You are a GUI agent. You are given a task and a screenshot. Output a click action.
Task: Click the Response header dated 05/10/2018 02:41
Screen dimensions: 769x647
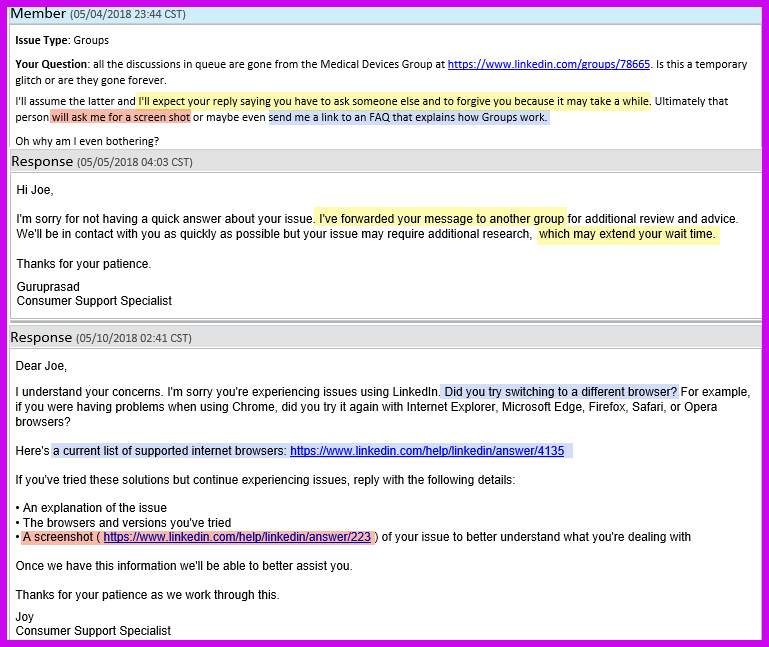pyautogui.click(x=385, y=337)
